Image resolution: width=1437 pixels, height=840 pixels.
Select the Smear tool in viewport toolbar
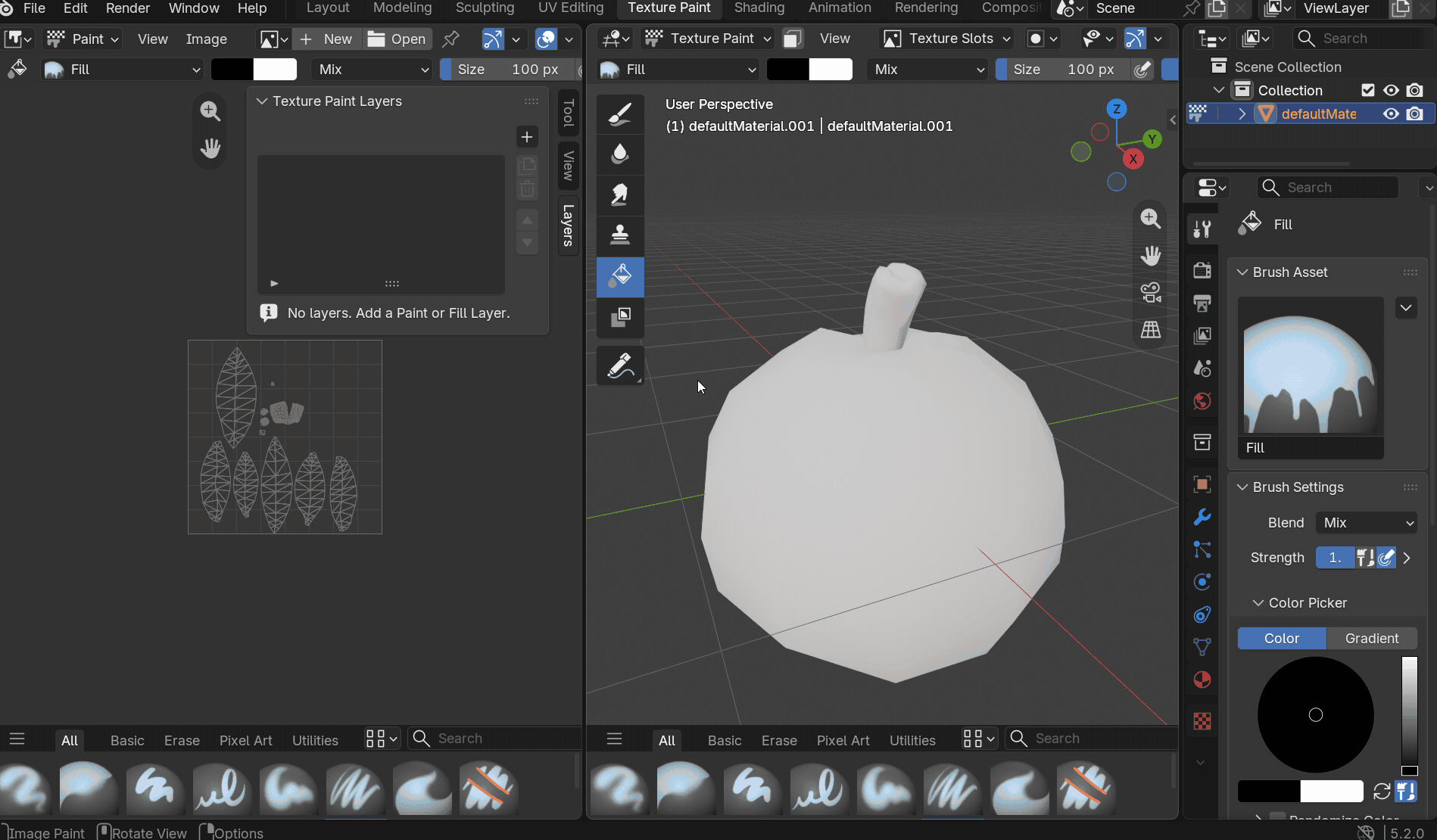pos(620,194)
